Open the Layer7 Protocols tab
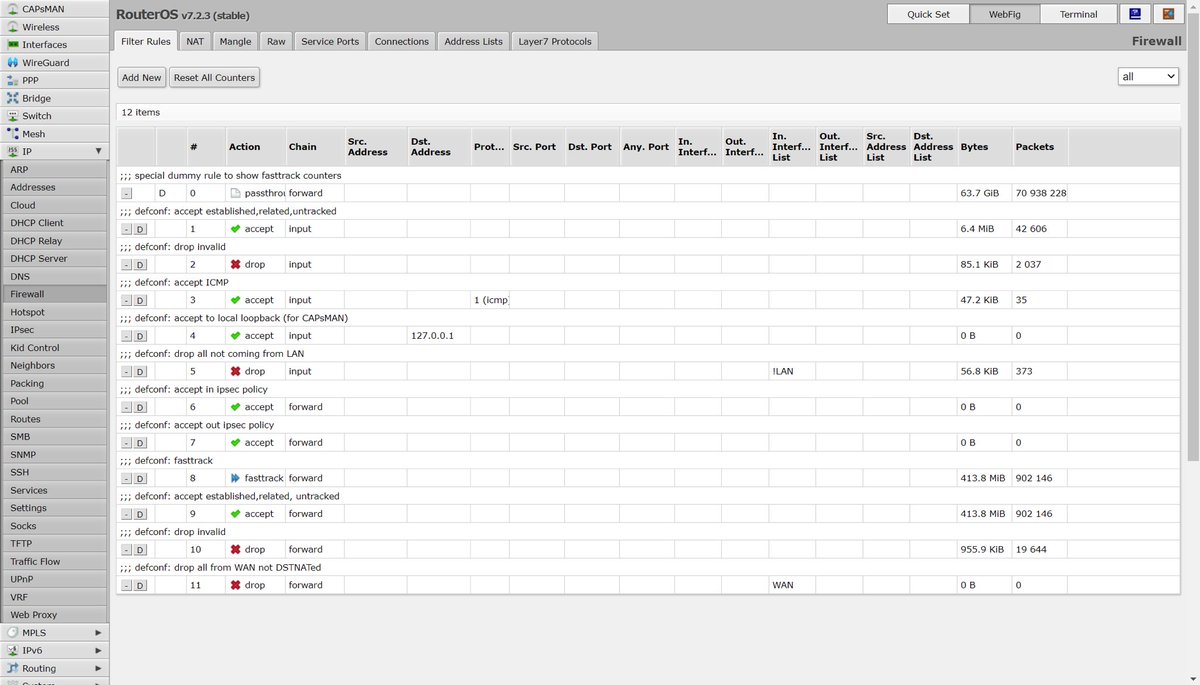 pyautogui.click(x=555, y=41)
